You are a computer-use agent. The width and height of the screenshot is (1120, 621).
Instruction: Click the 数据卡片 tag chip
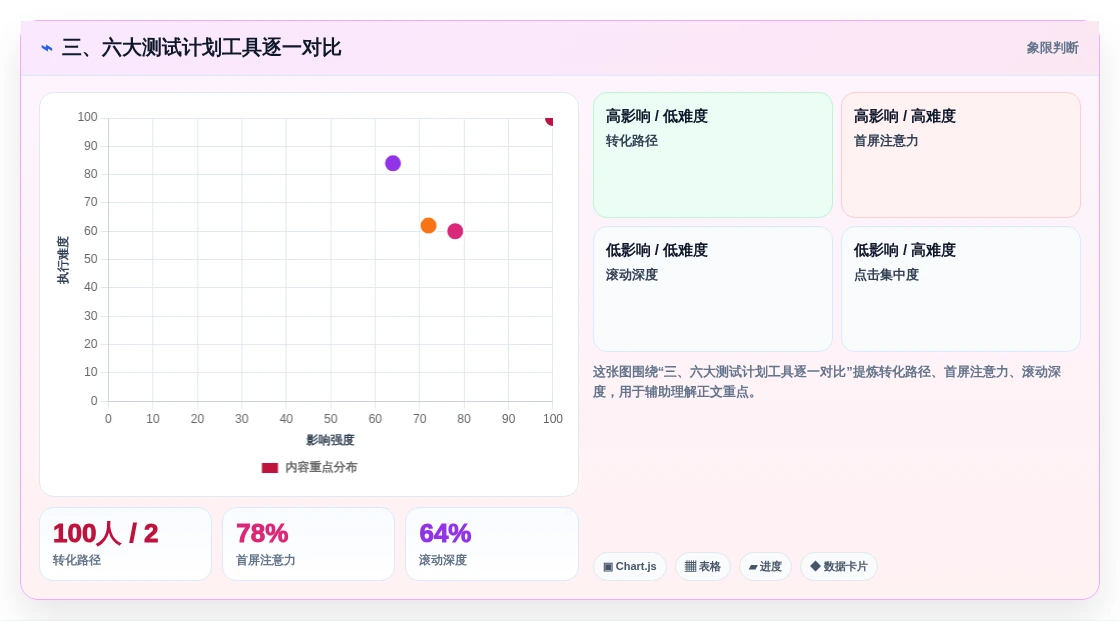[839, 567]
